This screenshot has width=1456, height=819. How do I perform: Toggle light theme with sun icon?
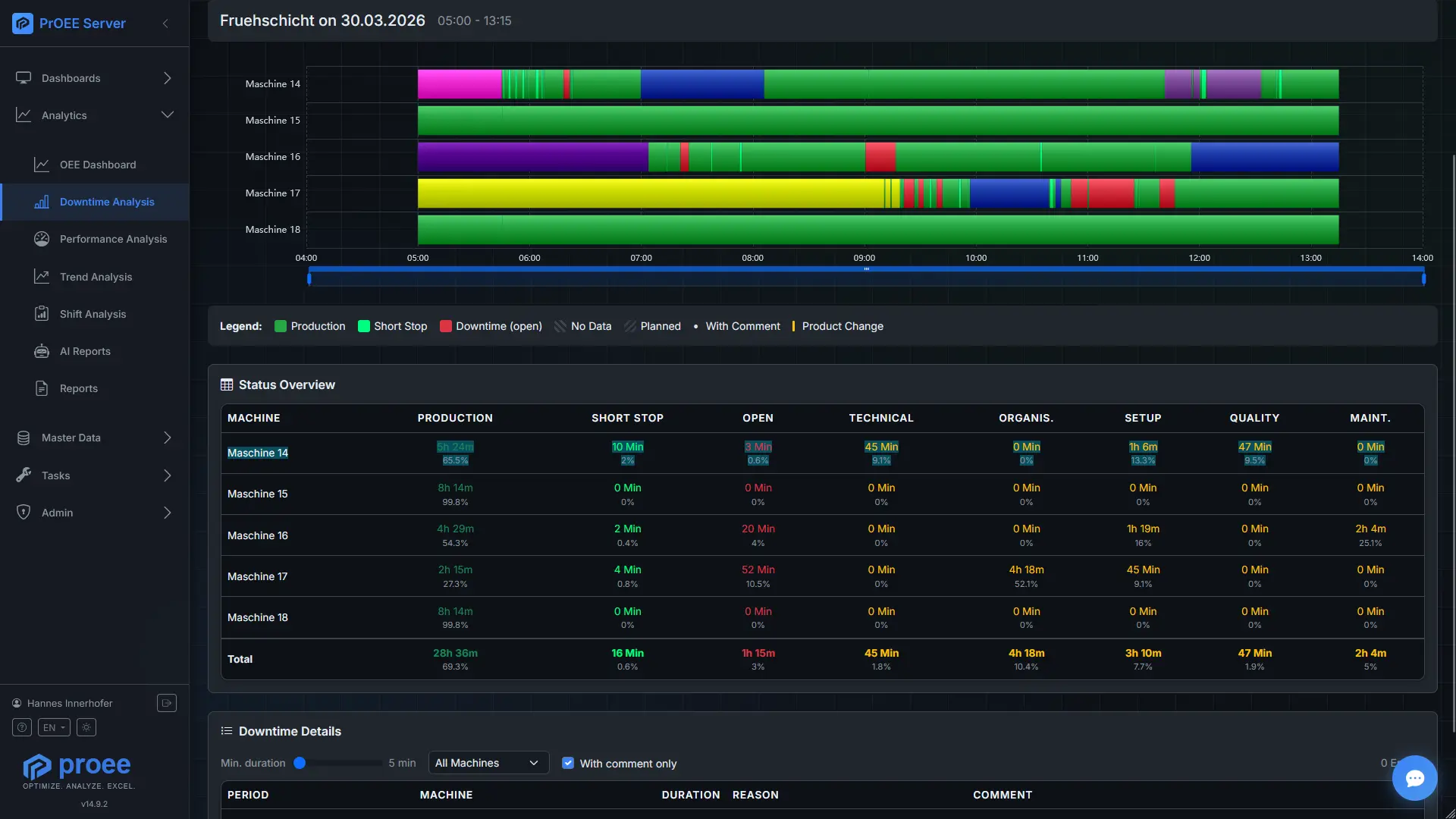coord(86,727)
